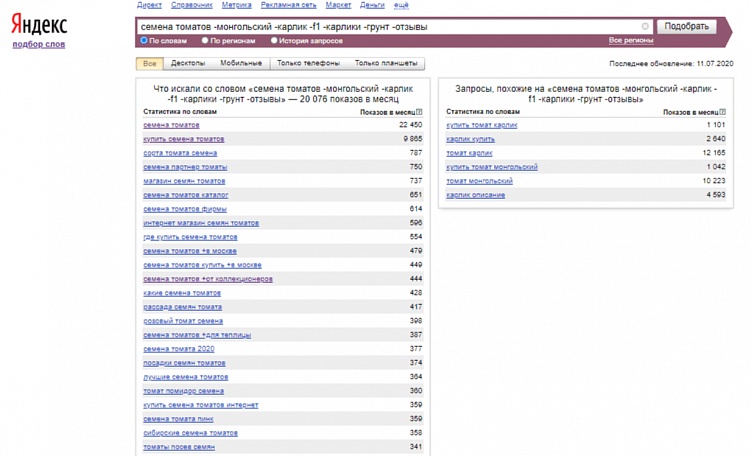Open the 'магазин семян томатов' link
The image size is (751, 456).
(x=184, y=181)
